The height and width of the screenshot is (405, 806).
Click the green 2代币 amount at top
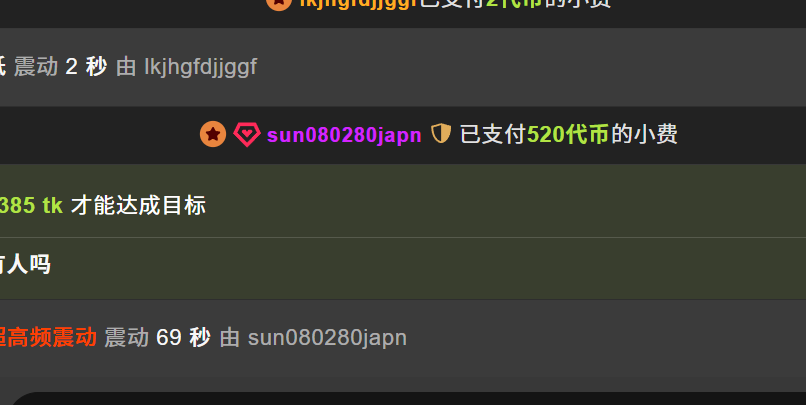point(514,4)
